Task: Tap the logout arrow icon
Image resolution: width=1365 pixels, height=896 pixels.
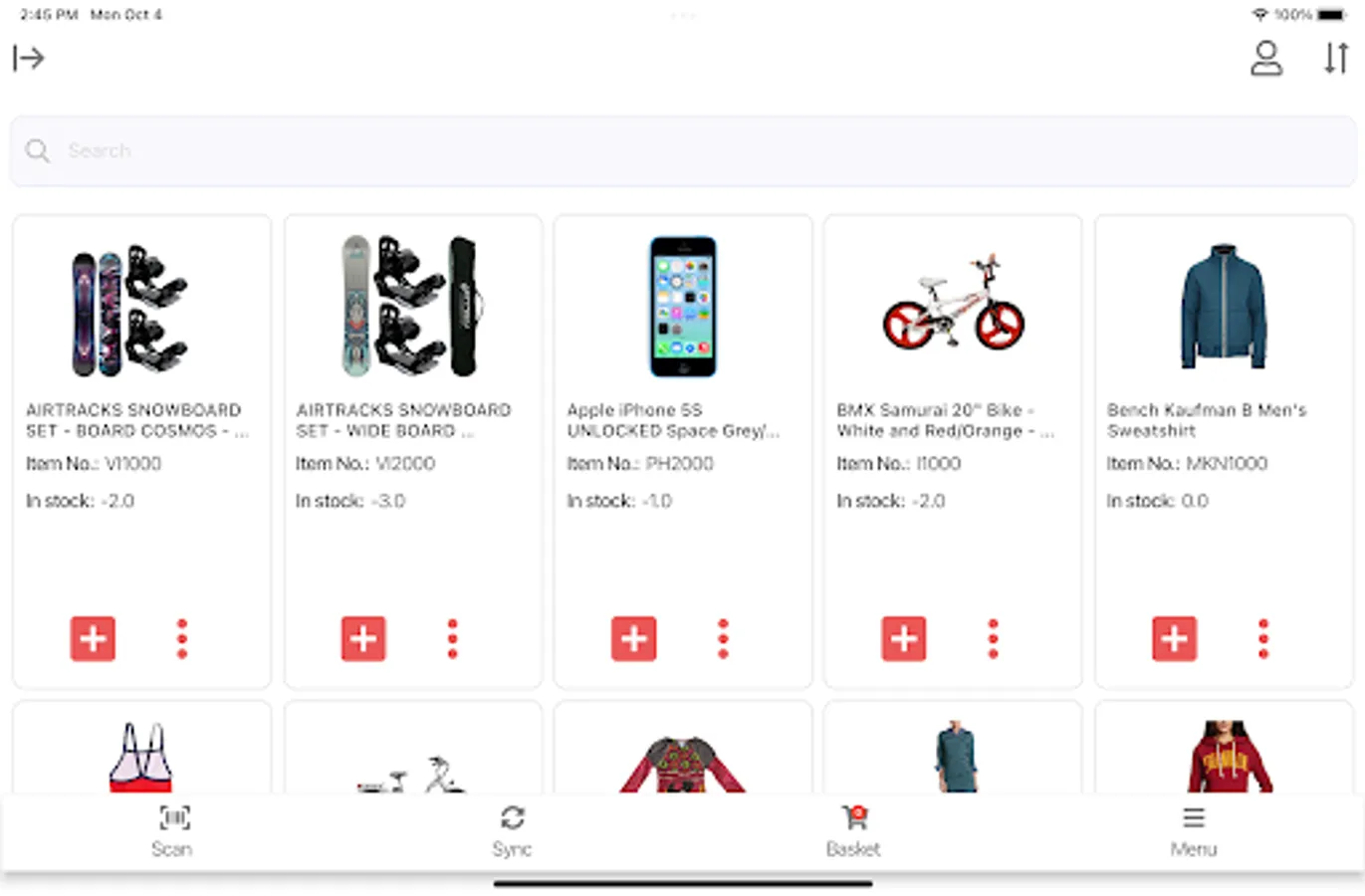Action: [28, 58]
